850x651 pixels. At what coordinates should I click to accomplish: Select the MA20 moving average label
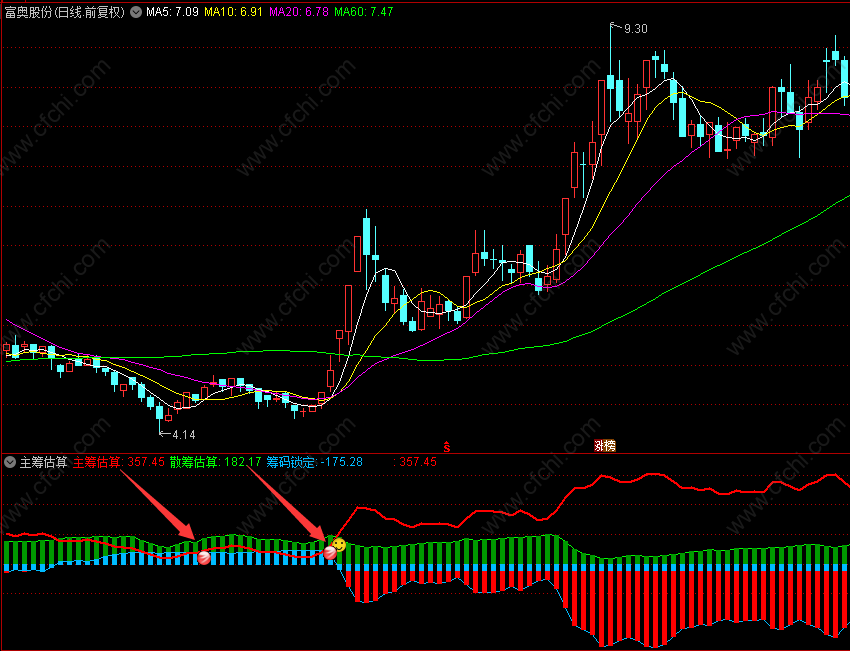click(299, 11)
